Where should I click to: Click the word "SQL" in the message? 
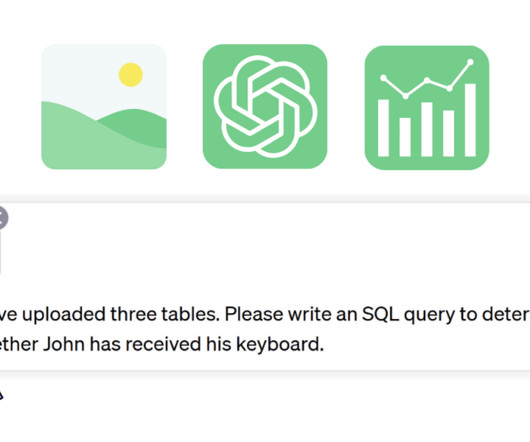[x=380, y=314]
